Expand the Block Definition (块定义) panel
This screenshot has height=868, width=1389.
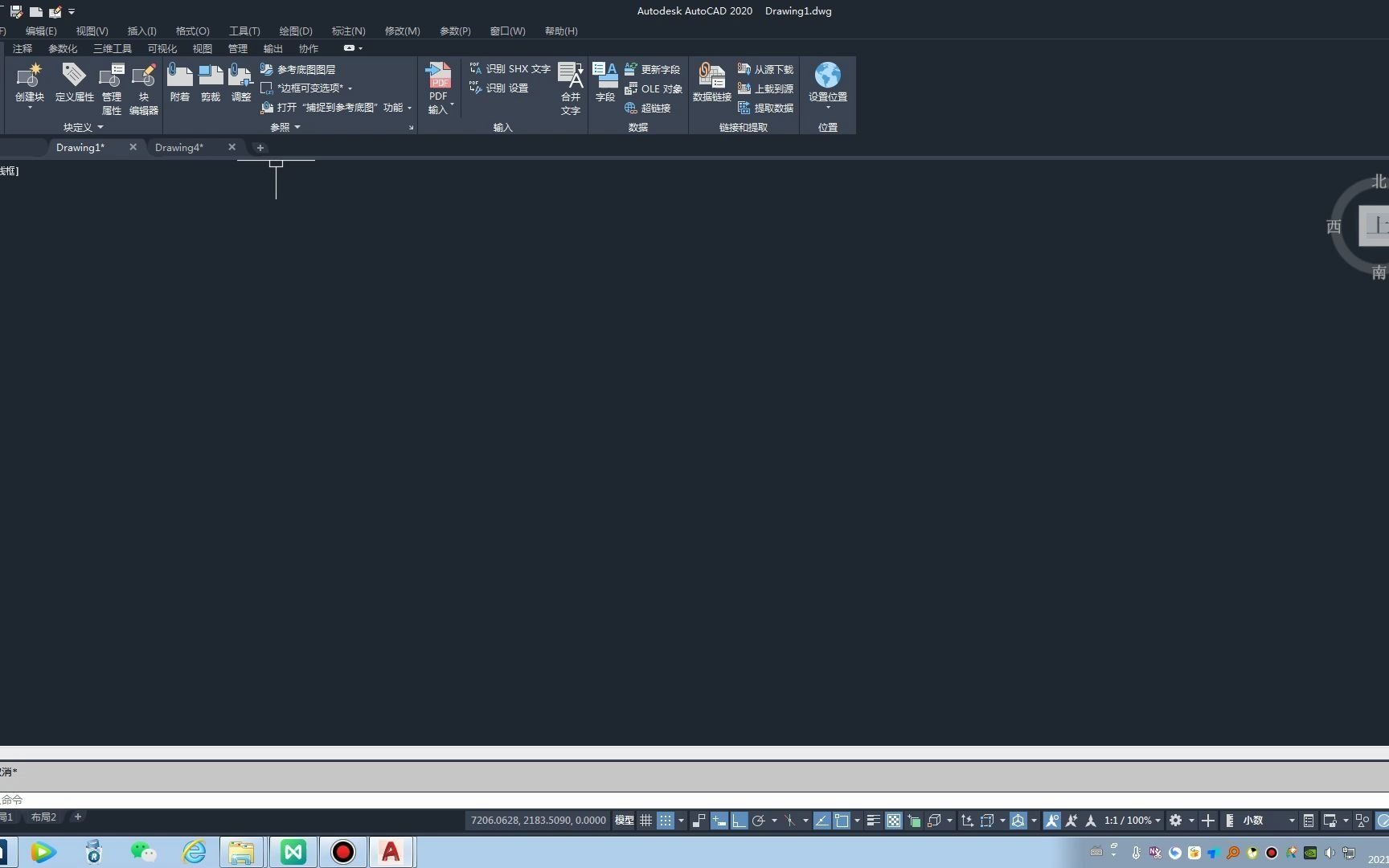coord(84,127)
